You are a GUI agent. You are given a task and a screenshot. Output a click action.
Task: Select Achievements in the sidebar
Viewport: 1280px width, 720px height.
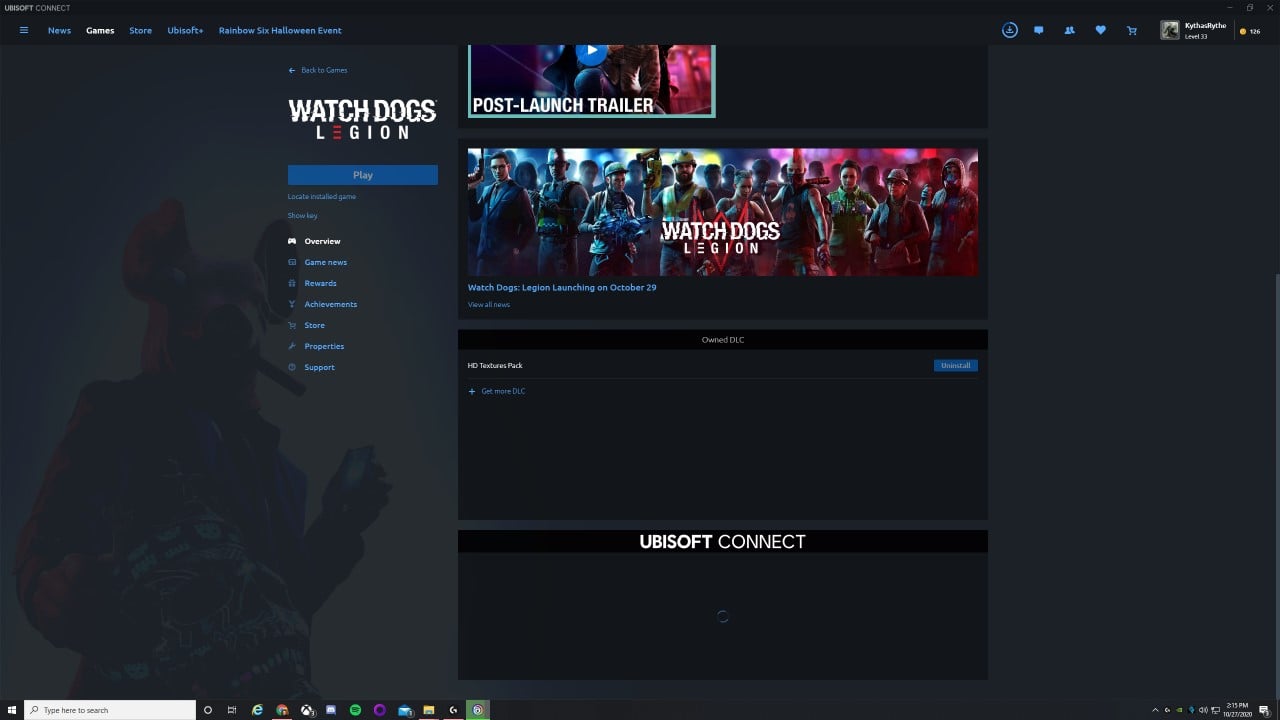(x=330, y=304)
